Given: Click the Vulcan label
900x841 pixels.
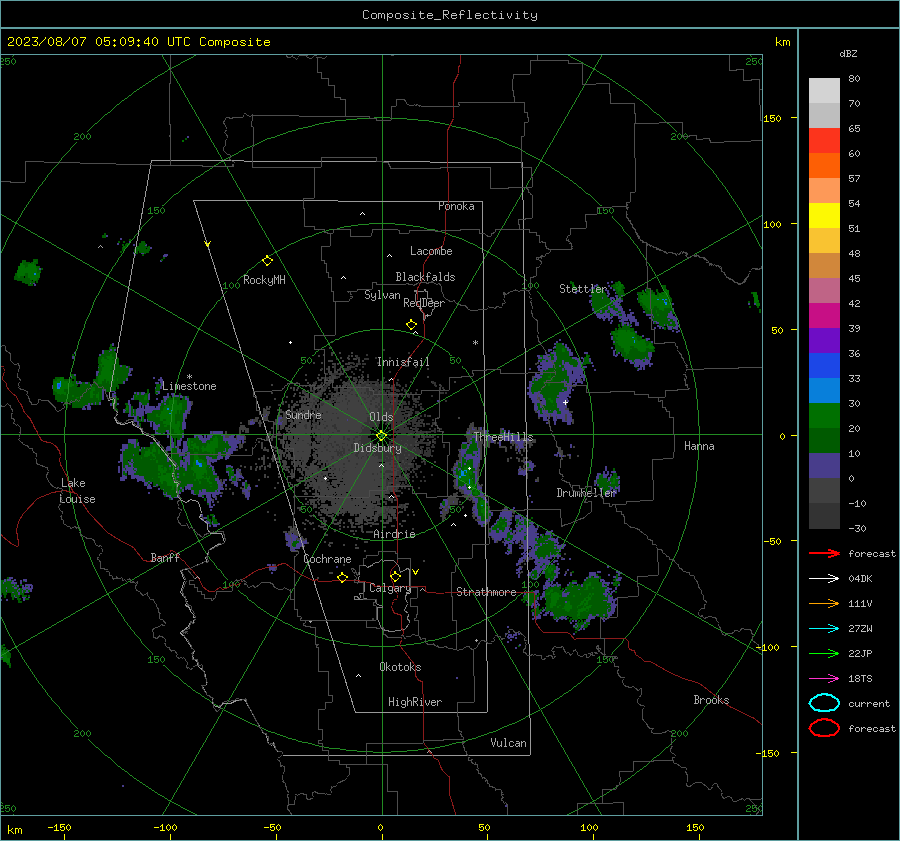Looking at the screenshot, I should click(509, 743).
